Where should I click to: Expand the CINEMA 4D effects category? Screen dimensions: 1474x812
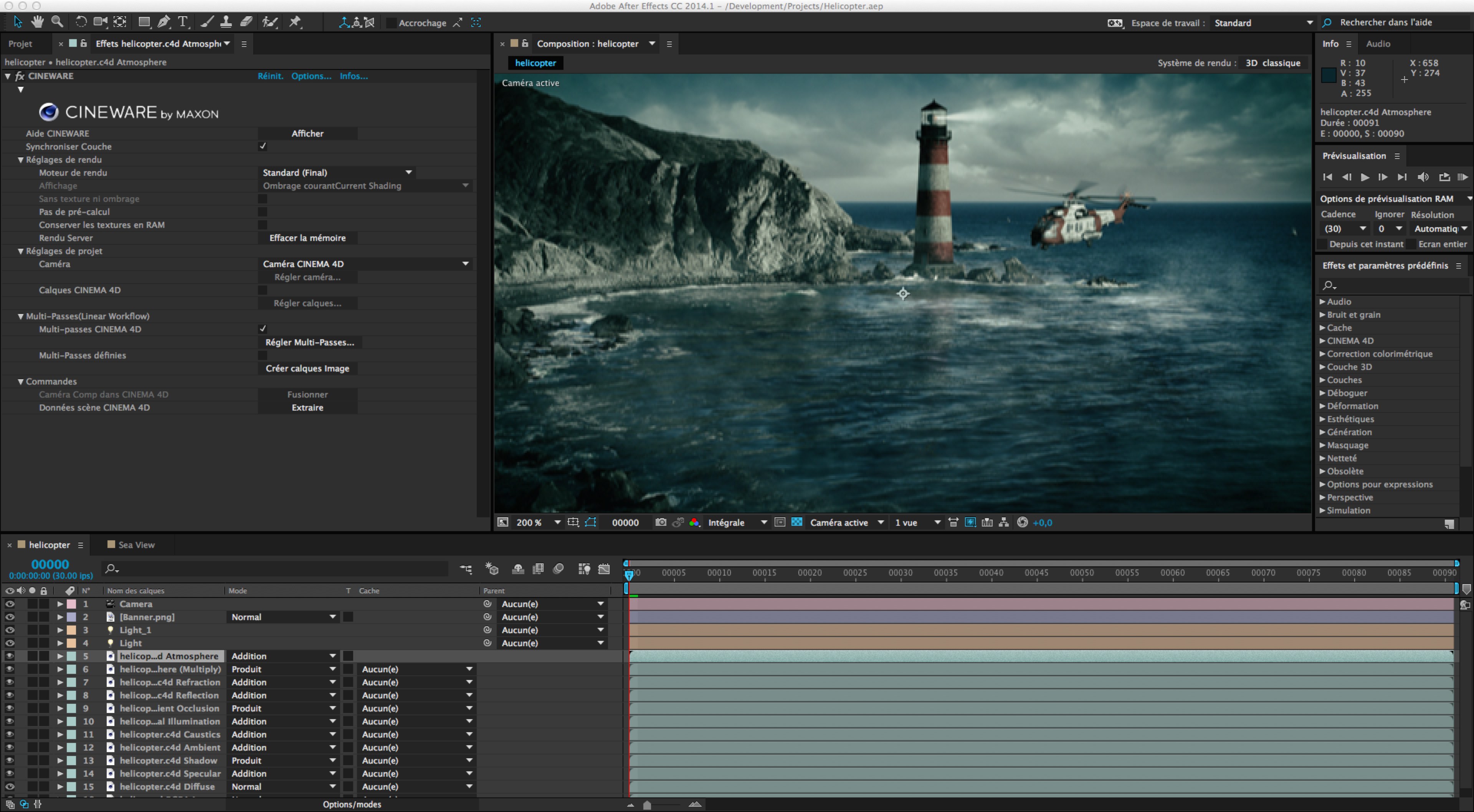pos(1322,340)
